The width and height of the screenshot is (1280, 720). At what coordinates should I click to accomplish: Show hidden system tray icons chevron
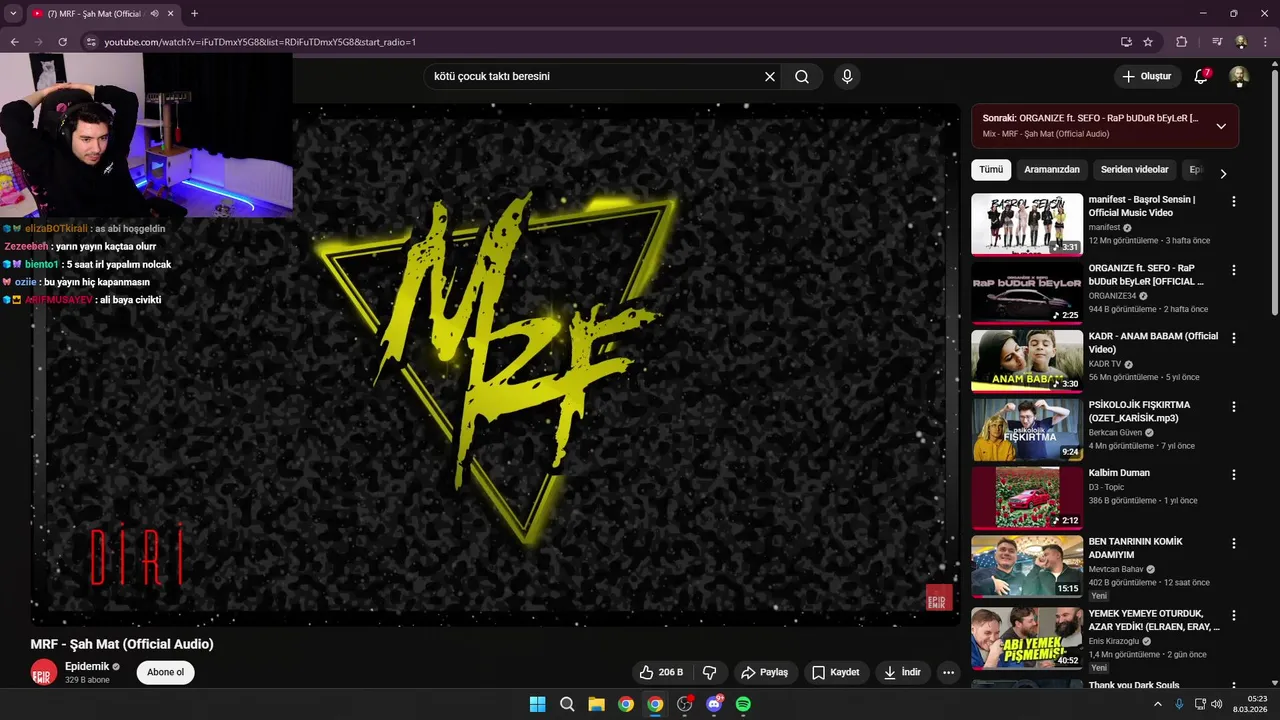pos(1158,704)
